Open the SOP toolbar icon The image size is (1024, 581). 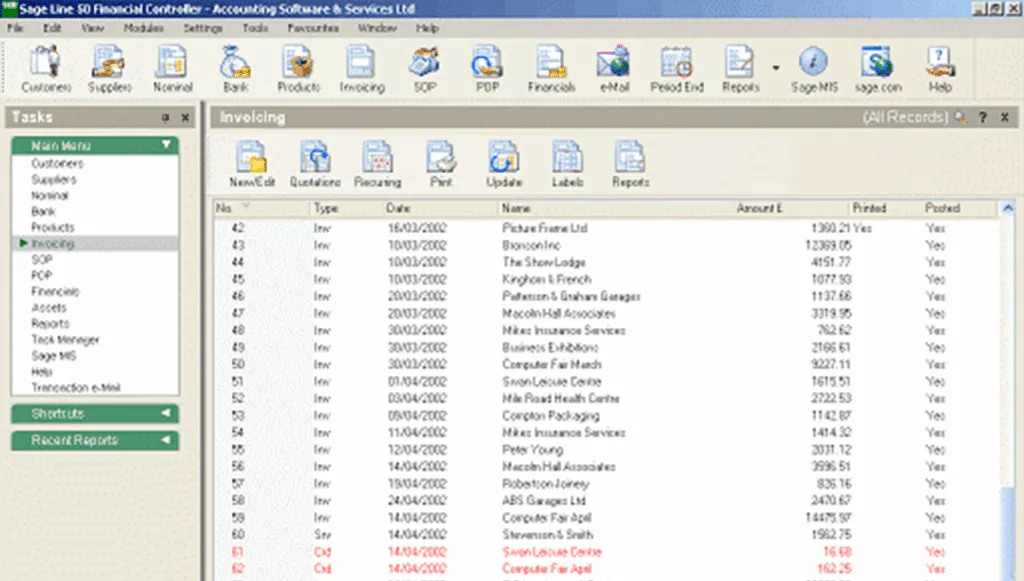click(424, 69)
